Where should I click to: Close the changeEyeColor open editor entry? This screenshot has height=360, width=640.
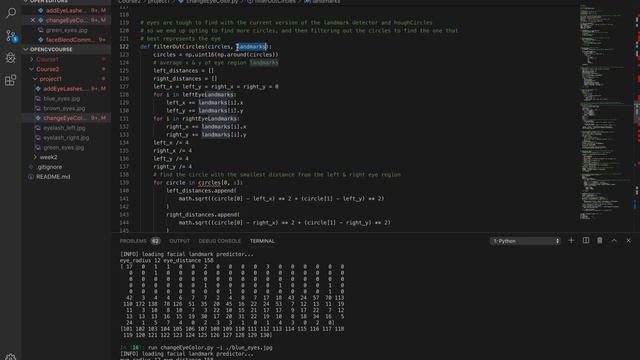point(33,20)
